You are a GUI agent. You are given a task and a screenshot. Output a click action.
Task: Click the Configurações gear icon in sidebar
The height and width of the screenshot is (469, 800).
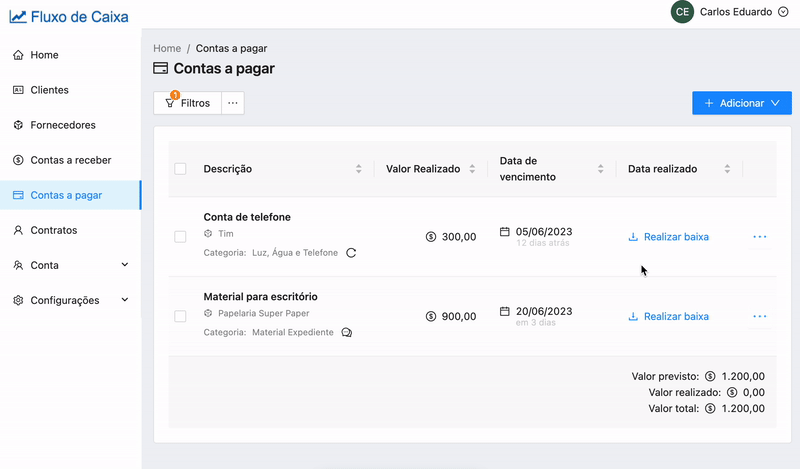coord(18,300)
